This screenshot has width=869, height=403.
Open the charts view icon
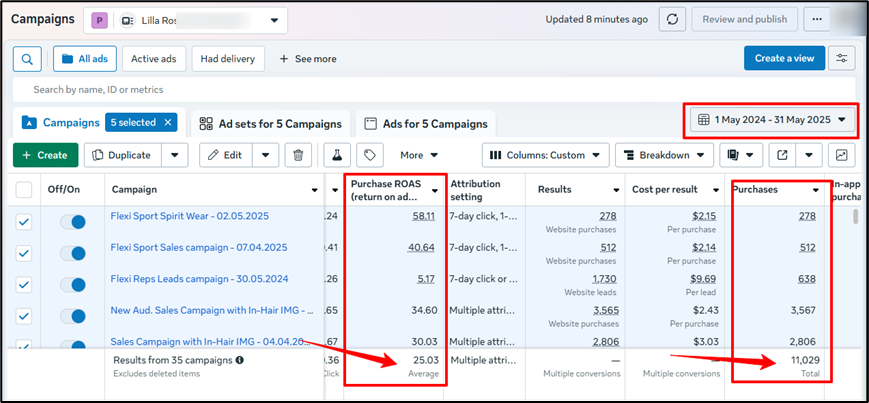(842, 155)
